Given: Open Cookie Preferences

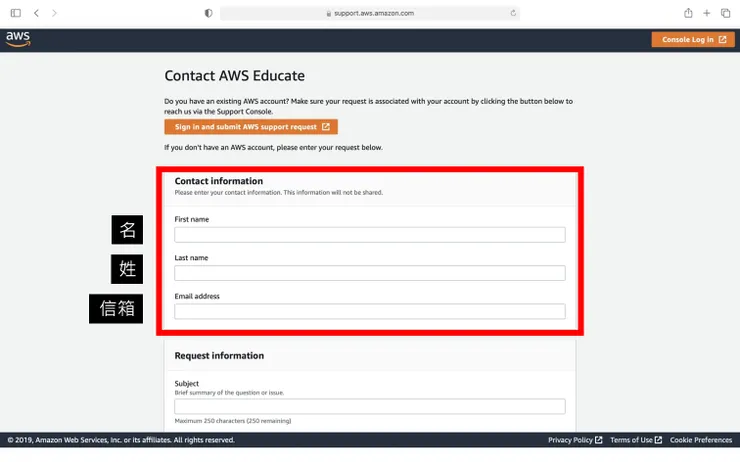Looking at the screenshot, I should coord(700,440).
